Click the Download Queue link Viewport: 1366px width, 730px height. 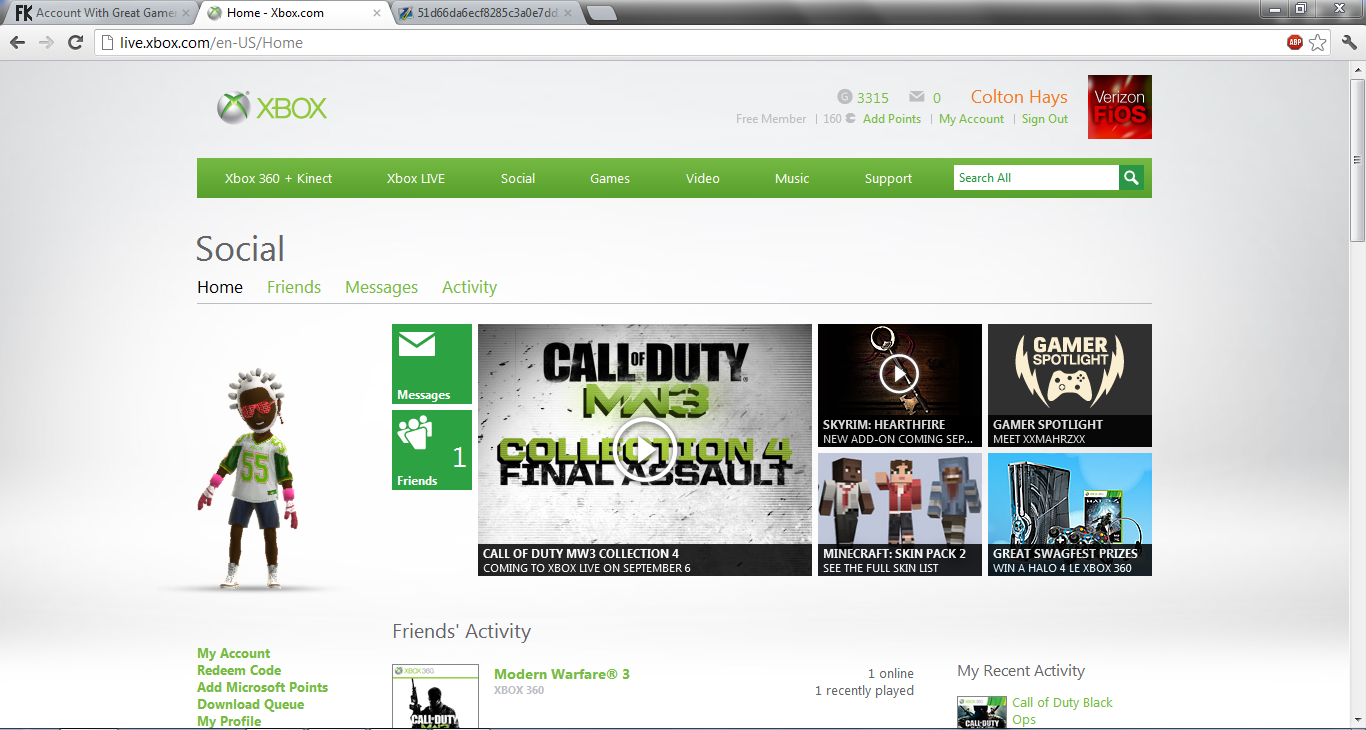250,704
